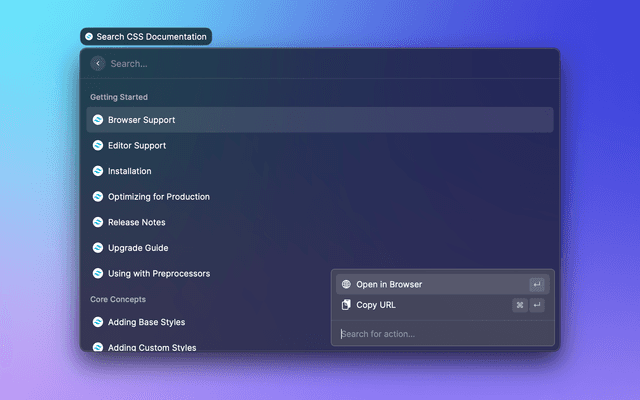This screenshot has width=640, height=400.
Task: Choose Copy URL from action menu
Action: (x=376, y=305)
